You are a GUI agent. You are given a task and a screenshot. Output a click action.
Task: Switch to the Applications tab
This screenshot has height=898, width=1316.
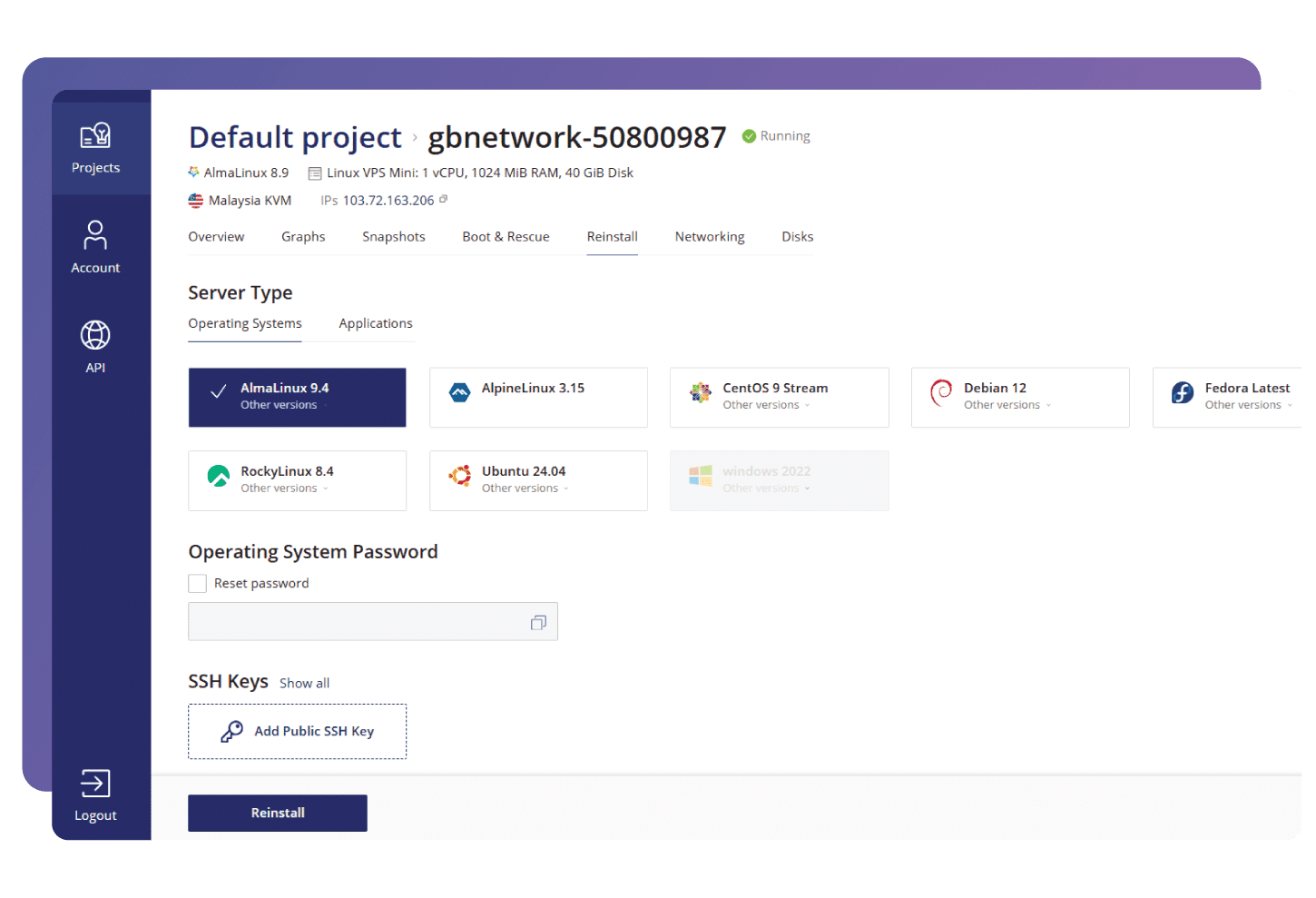coord(375,324)
